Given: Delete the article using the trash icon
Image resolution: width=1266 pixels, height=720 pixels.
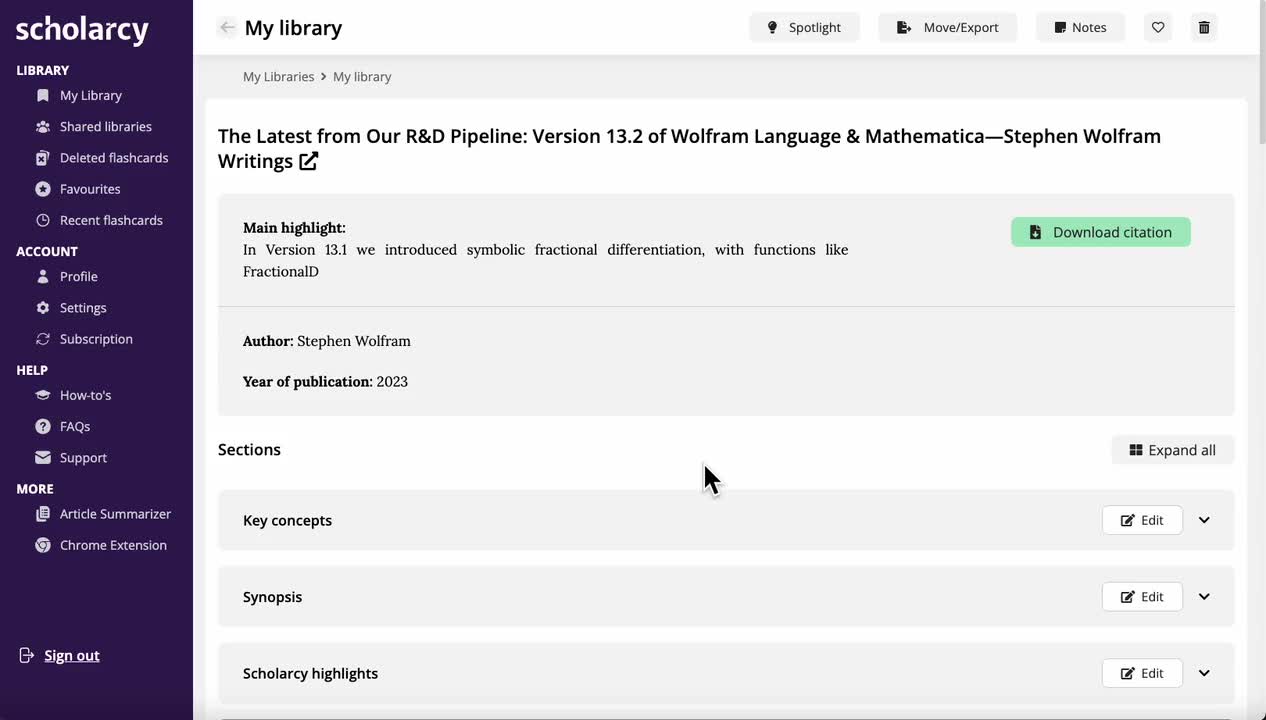Looking at the screenshot, I should click(x=1203, y=27).
